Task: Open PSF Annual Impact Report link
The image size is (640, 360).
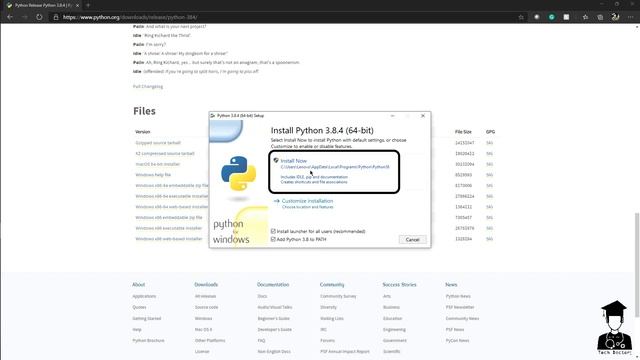Action: tap(344, 351)
